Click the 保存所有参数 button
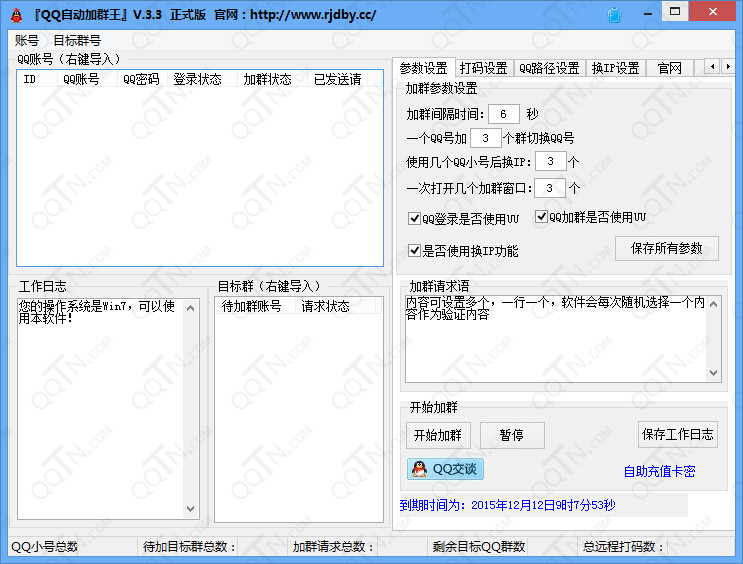Image resolution: width=743 pixels, height=564 pixels. (x=667, y=248)
